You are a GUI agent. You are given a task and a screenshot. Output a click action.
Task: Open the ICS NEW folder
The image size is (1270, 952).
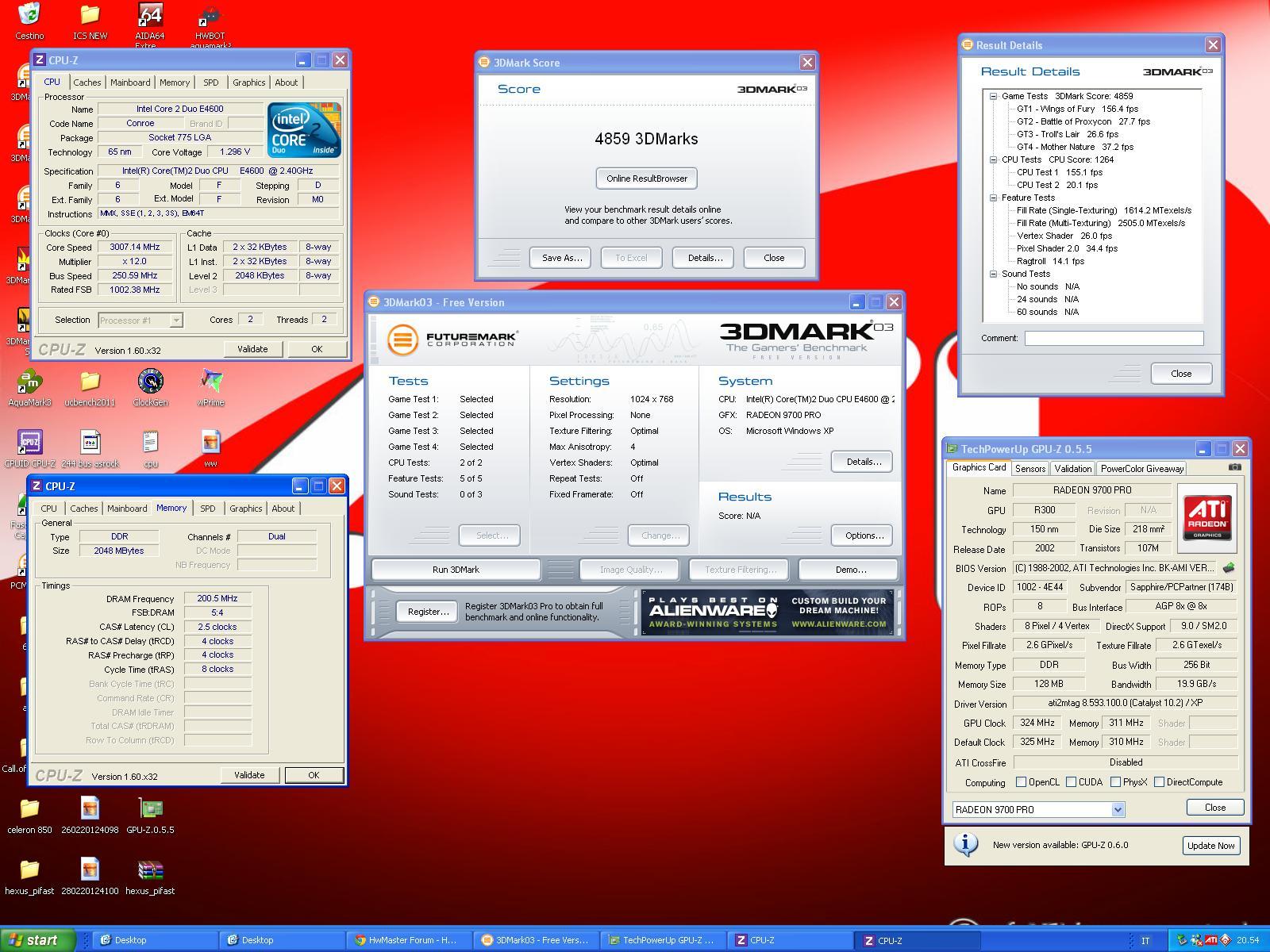[90, 20]
